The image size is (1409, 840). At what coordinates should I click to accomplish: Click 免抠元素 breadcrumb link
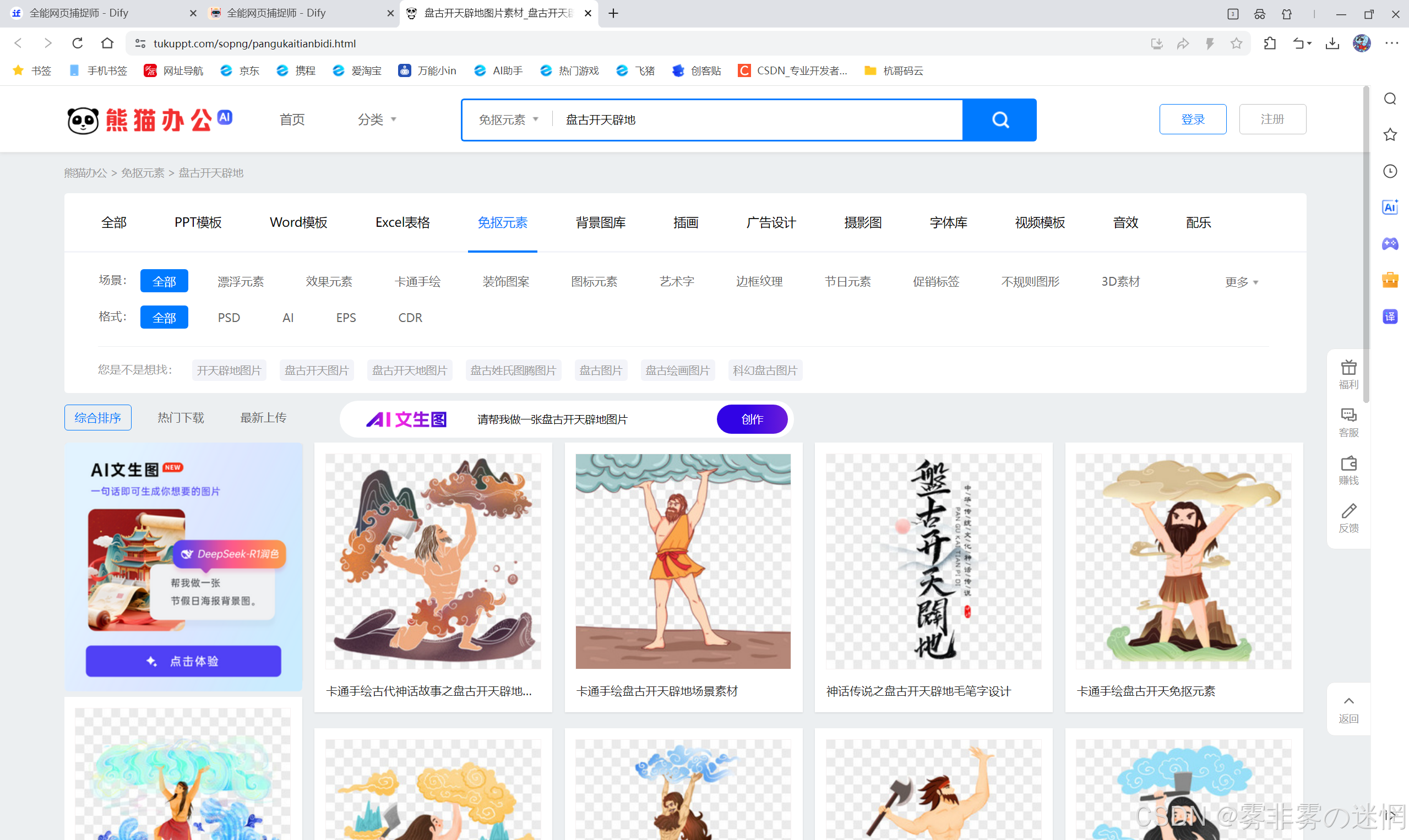tap(143, 173)
